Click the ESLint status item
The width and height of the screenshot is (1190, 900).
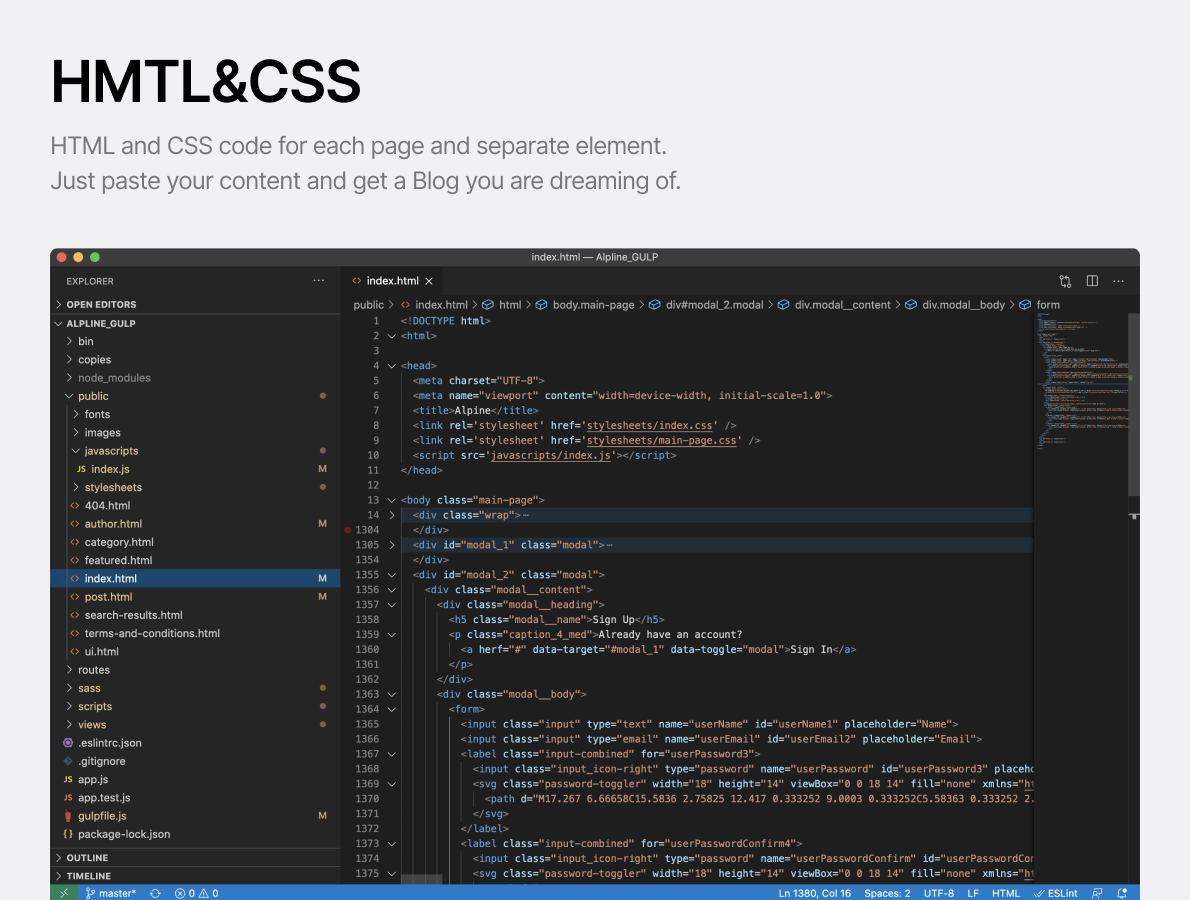(1056, 893)
